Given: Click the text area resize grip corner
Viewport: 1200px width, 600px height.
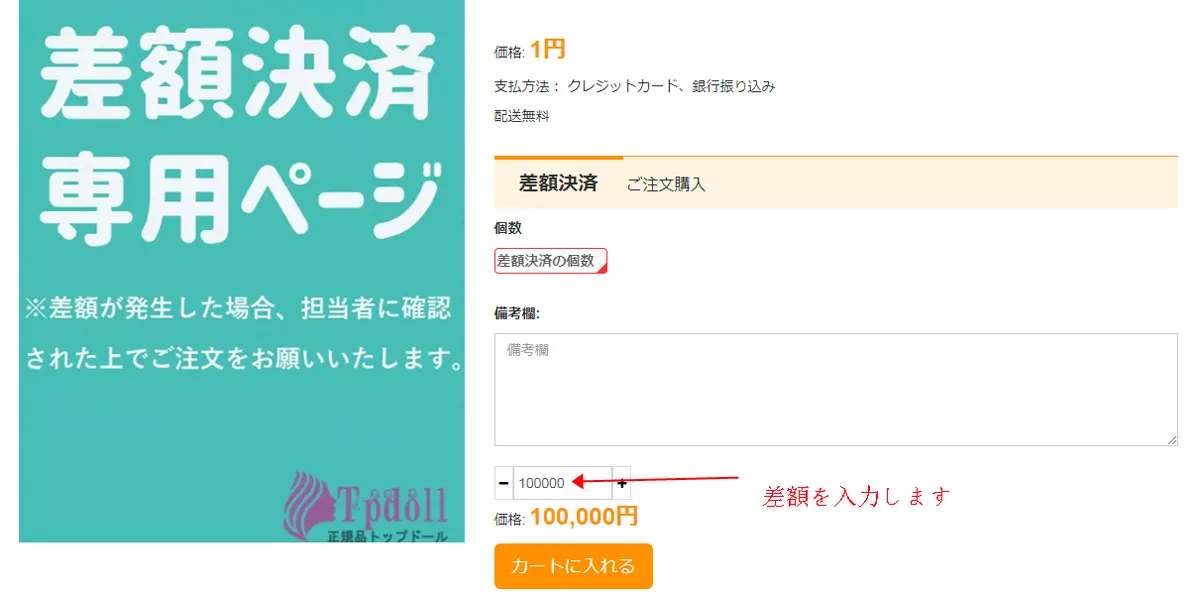Looking at the screenshot, I should [1172, 440].
